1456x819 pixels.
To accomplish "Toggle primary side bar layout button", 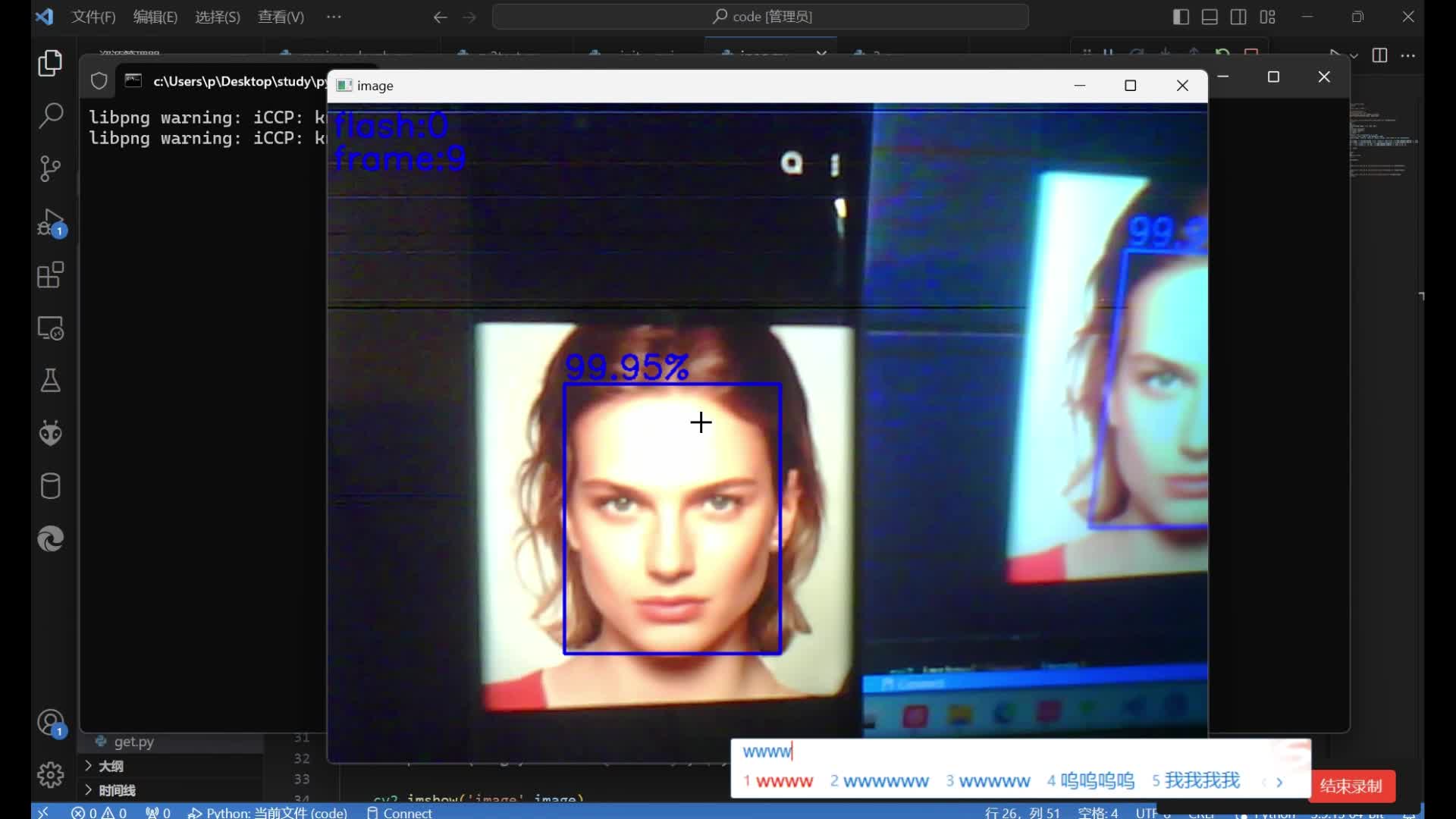I will coord(1181,17).
